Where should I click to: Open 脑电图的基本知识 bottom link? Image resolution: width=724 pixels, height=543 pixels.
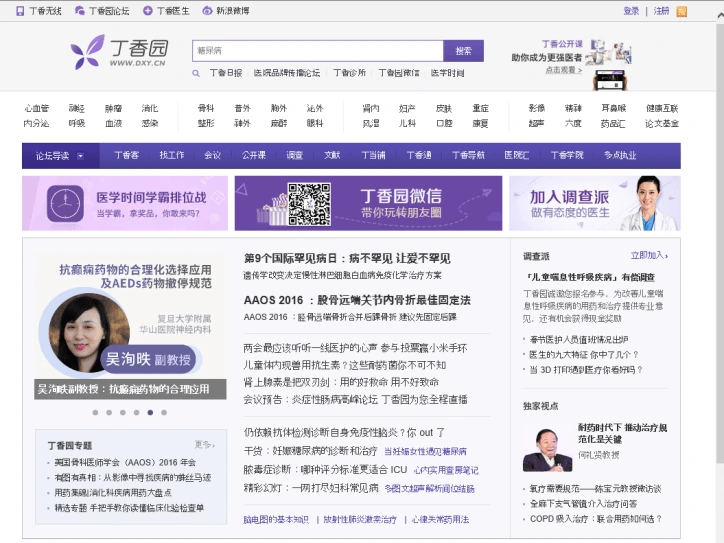pos(276,519)
